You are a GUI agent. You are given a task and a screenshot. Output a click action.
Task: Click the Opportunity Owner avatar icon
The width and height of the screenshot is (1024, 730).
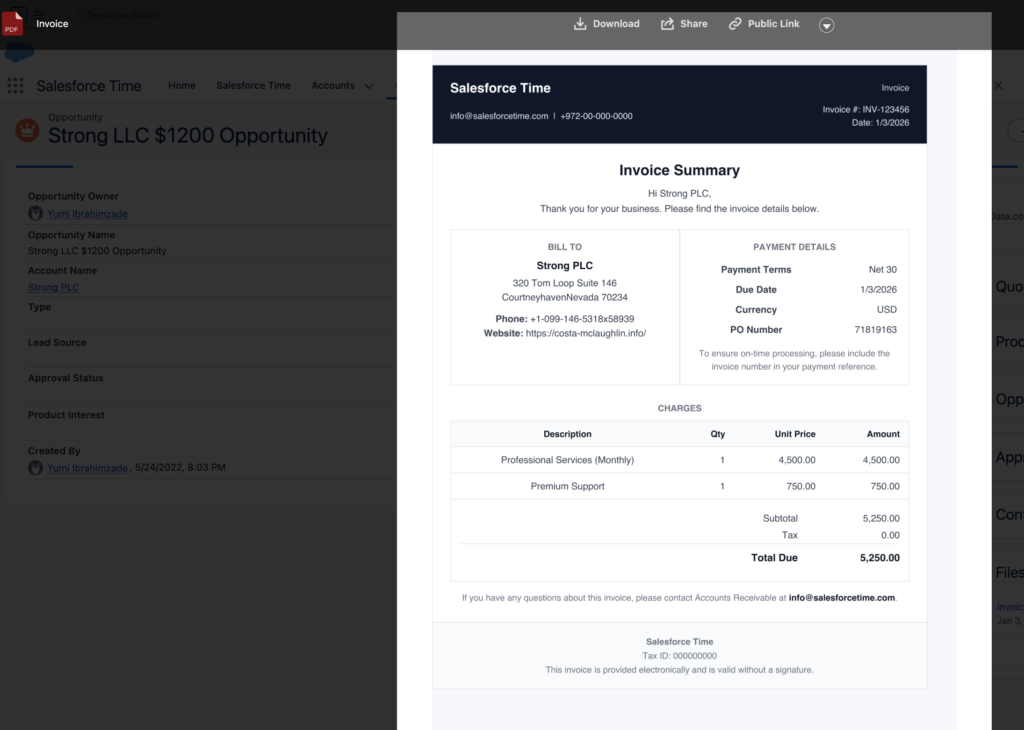[35, 214]
